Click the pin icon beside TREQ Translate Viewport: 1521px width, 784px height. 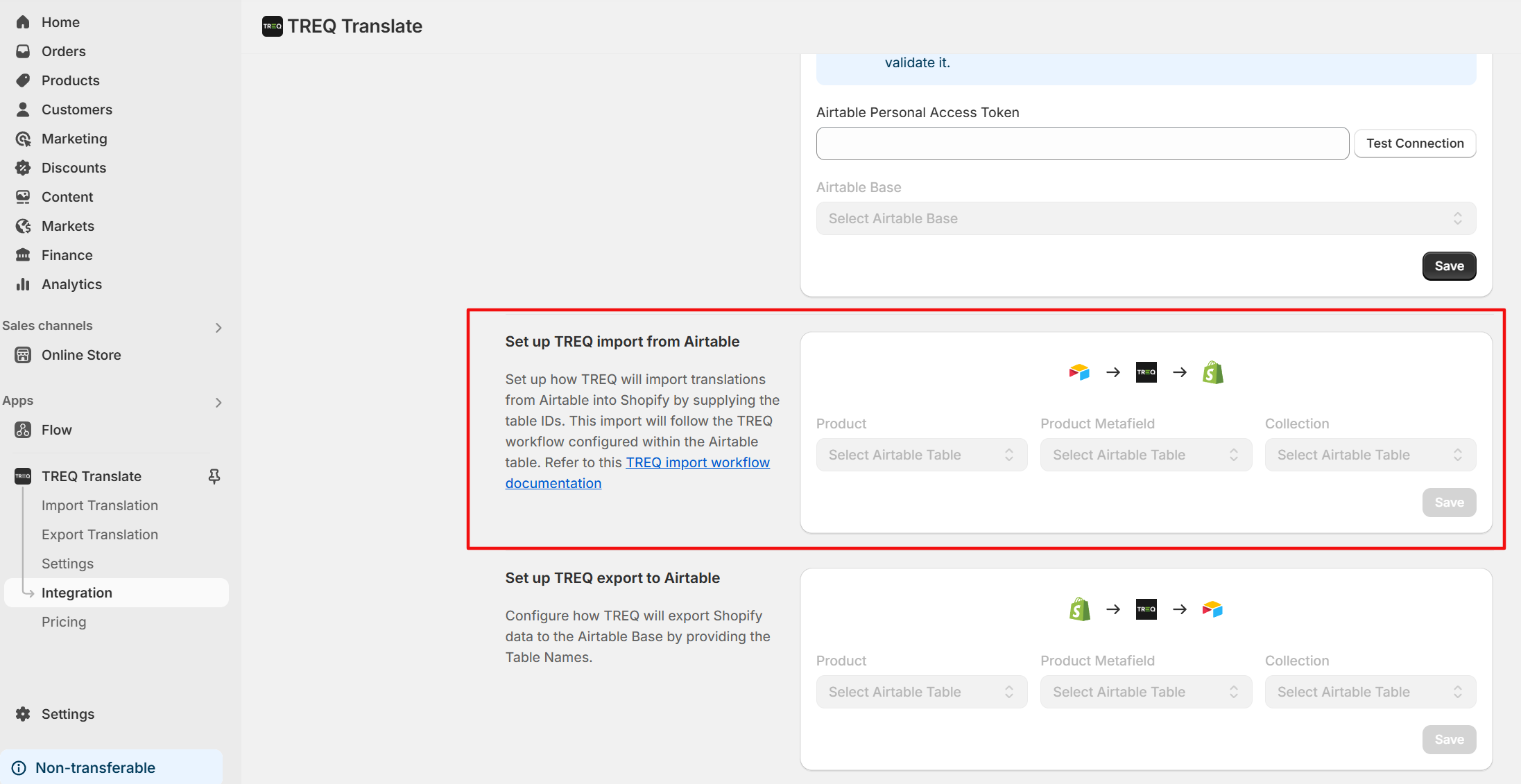tap(214, 476)
